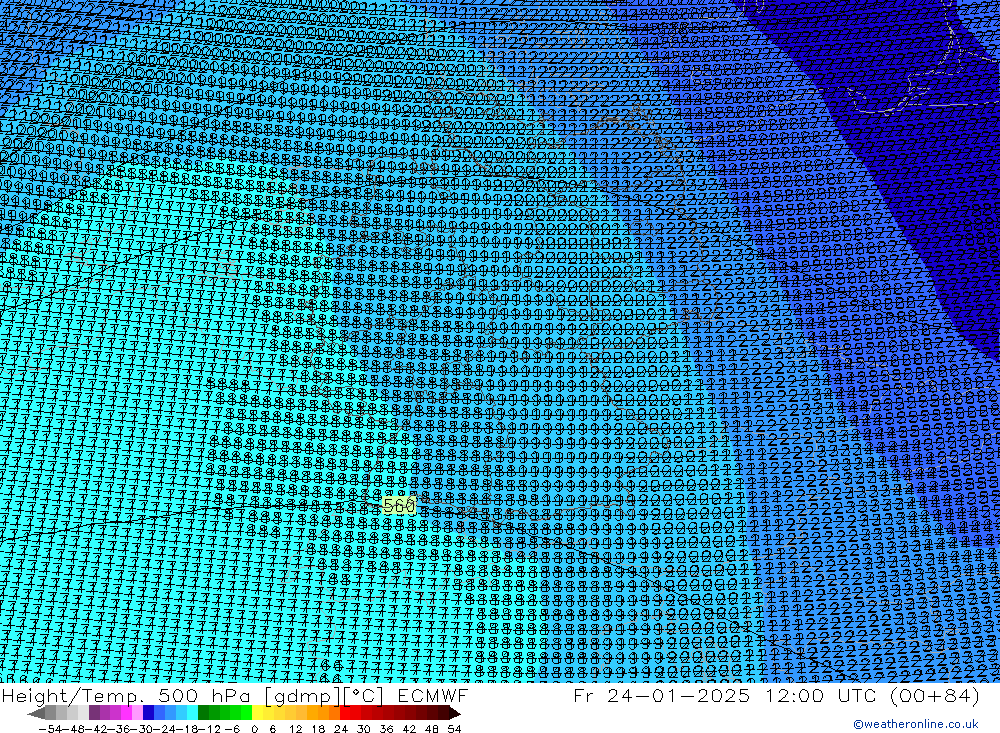Pick the bright red legend swatch at 24

(345, 713)
